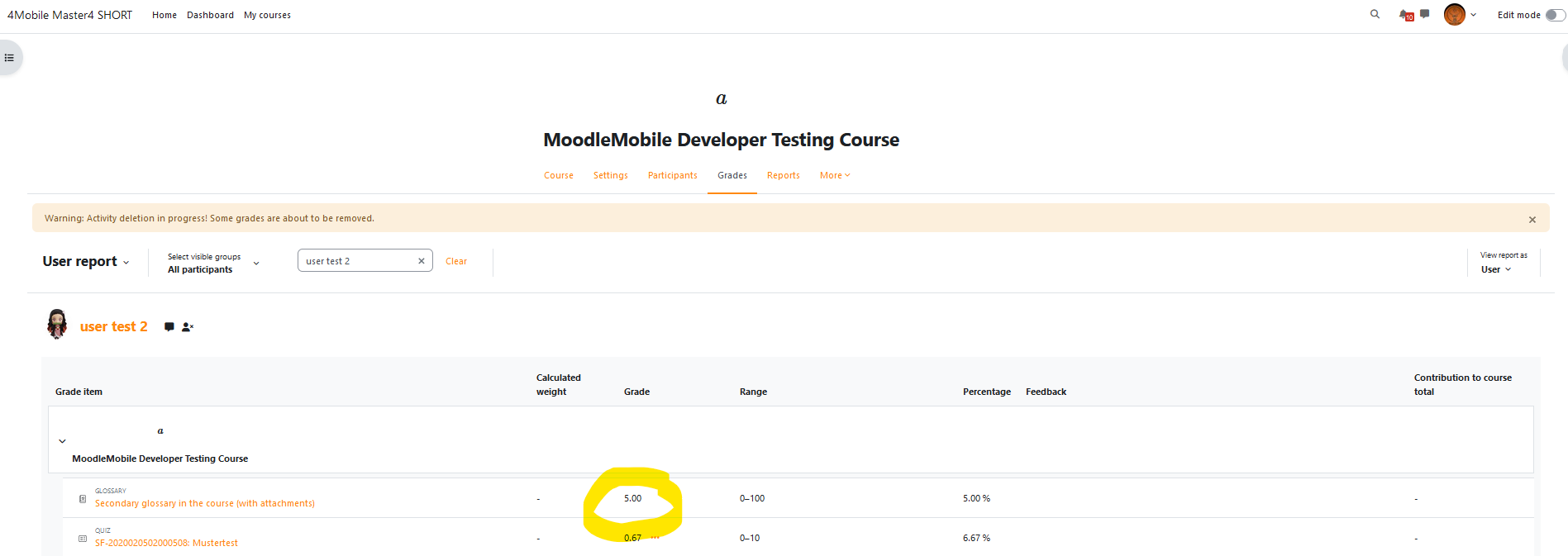Click the MoodleMobile Developer Testing Course page heading
This screenshot has width=1568, height=556.
click(721, 140)
